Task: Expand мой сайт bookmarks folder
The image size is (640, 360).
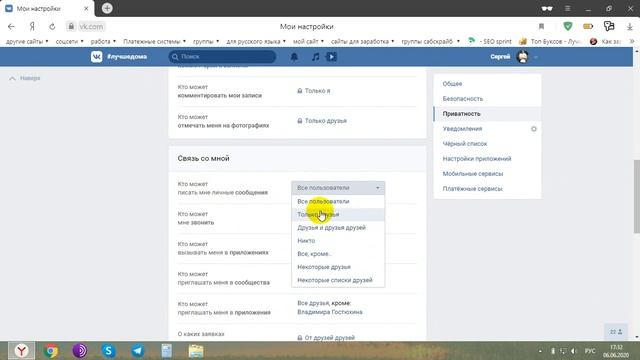Action: click(308, 41)
